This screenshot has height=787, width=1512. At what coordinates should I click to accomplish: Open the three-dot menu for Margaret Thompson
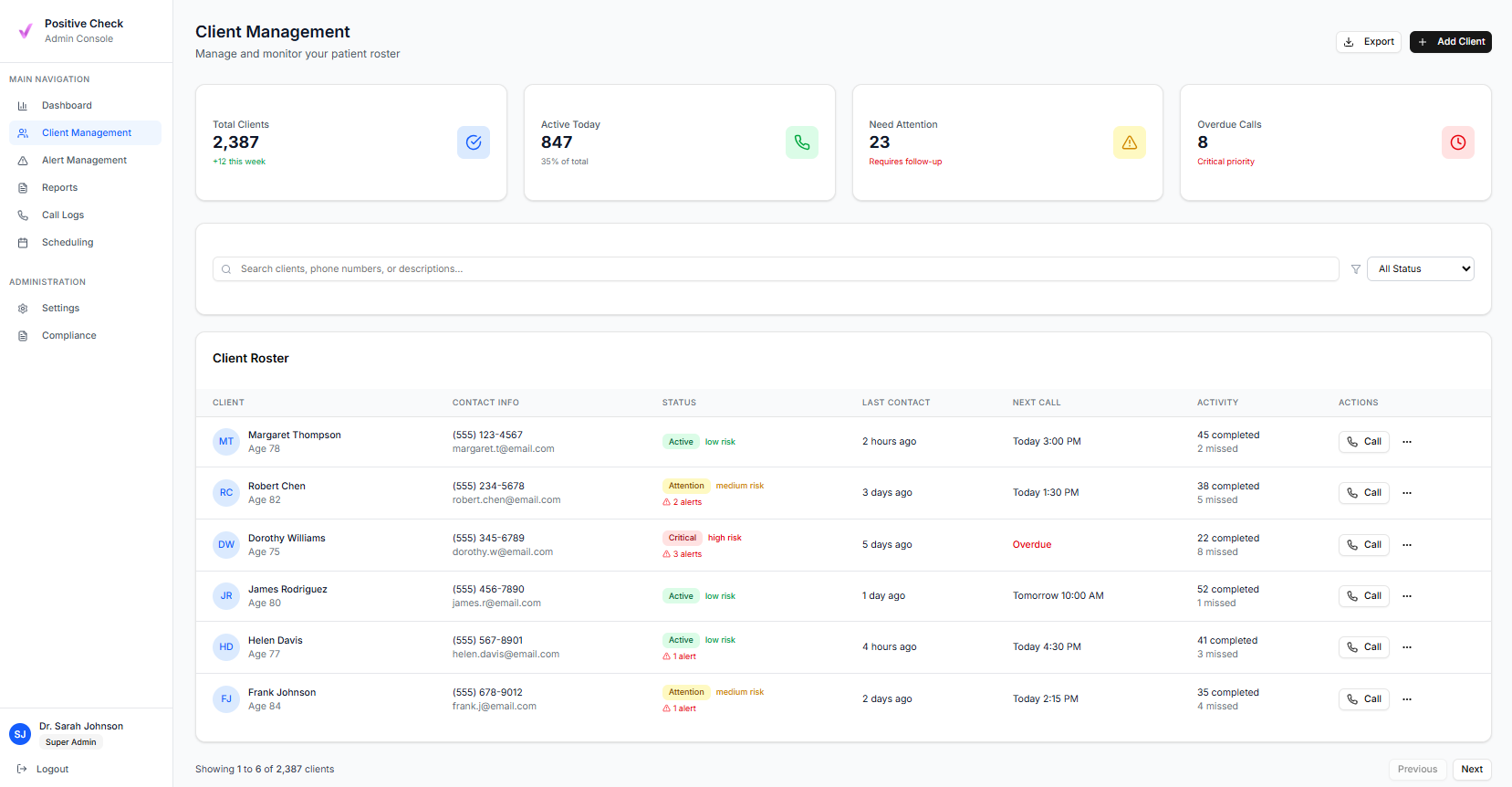[1406, 442]
